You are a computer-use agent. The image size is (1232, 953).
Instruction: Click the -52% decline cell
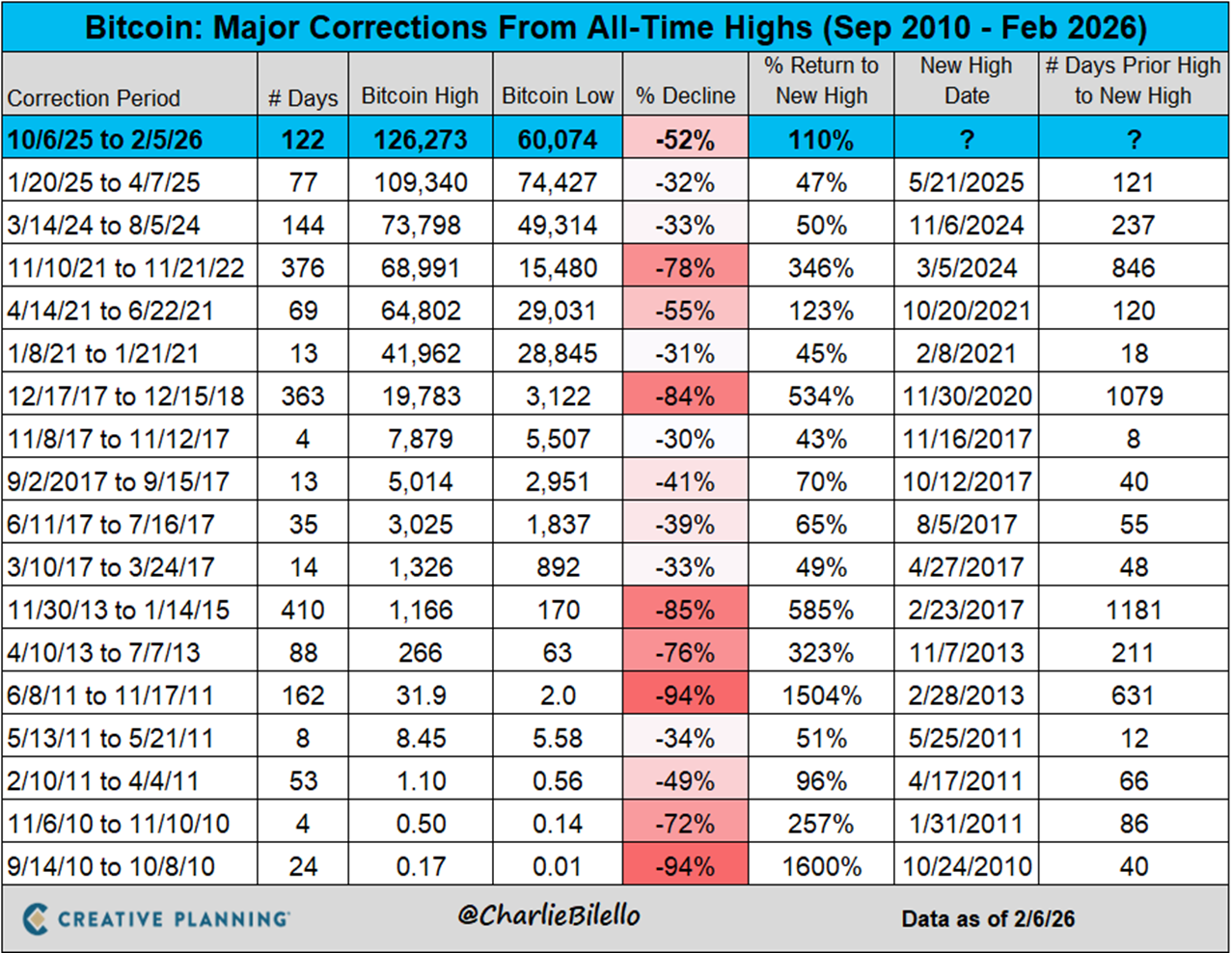click(x=685, y=140)
